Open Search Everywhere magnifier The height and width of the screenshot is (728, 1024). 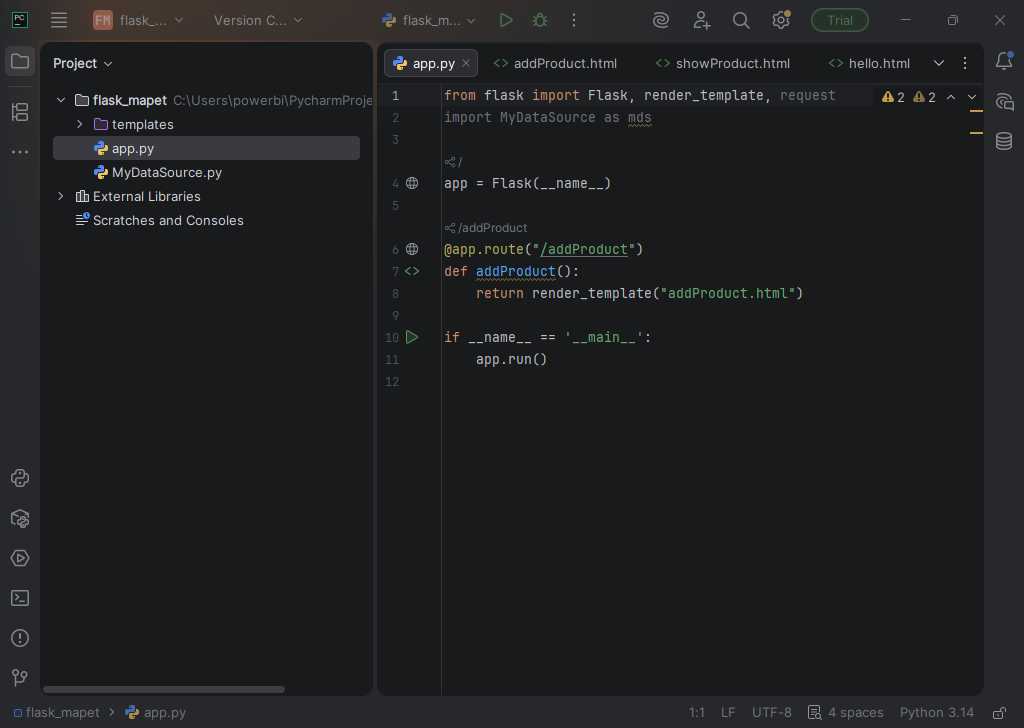coord(741,20)
